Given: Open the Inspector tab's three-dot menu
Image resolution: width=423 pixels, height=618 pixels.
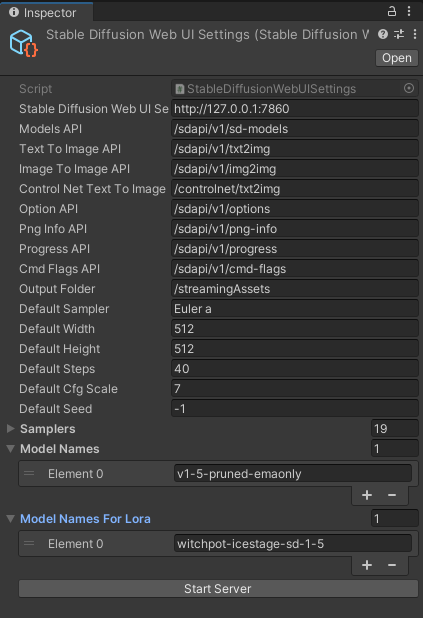Looking at the screenshot, I should coord(409,11).
